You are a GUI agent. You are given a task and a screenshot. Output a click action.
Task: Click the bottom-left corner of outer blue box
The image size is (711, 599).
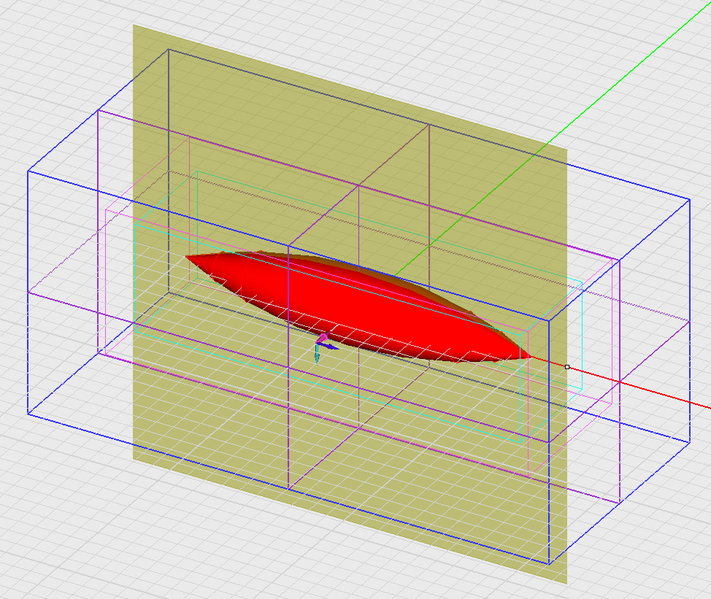(x=28, y=414)
